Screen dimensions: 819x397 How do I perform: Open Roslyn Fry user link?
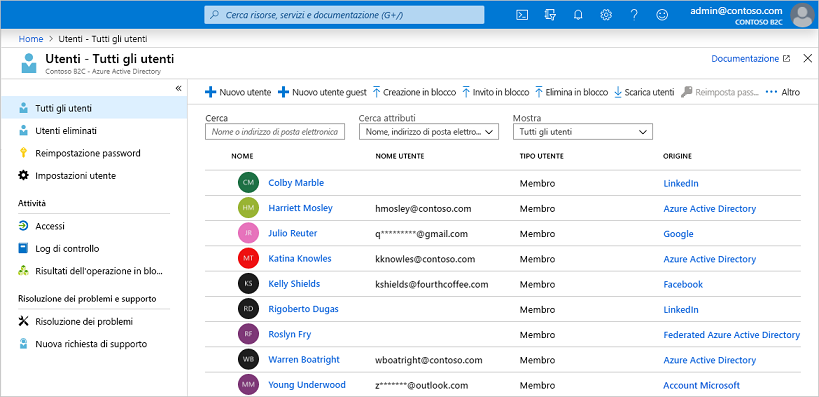(290, 334)
